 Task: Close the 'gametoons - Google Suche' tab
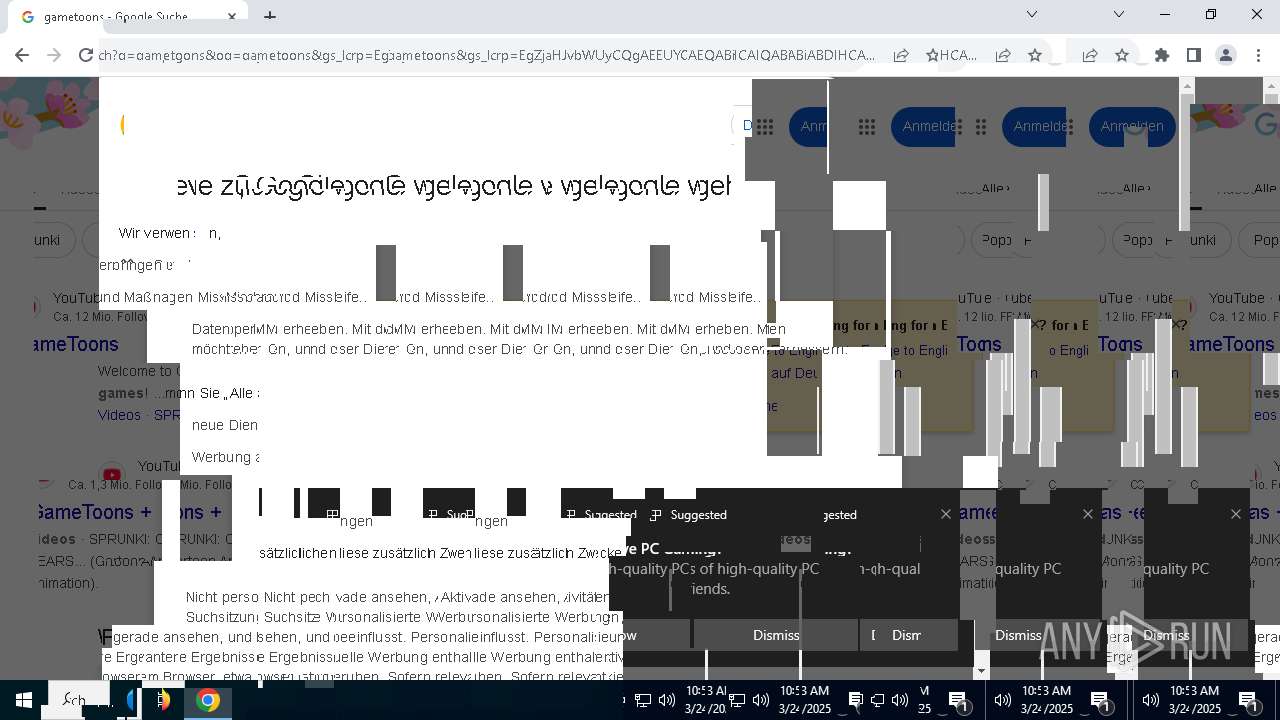233,17
